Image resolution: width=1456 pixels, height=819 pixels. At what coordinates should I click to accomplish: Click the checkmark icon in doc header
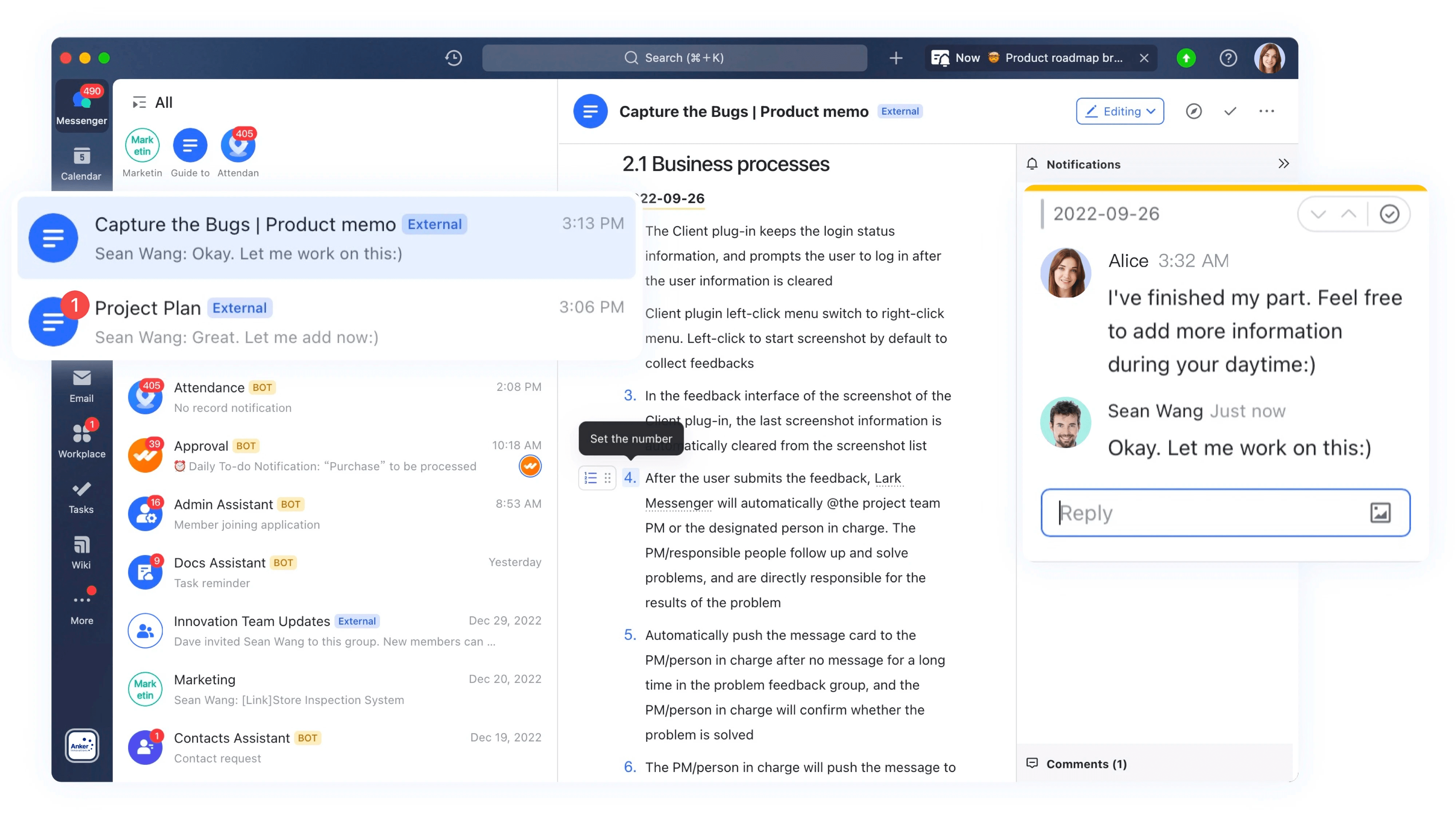[1230, 111]
